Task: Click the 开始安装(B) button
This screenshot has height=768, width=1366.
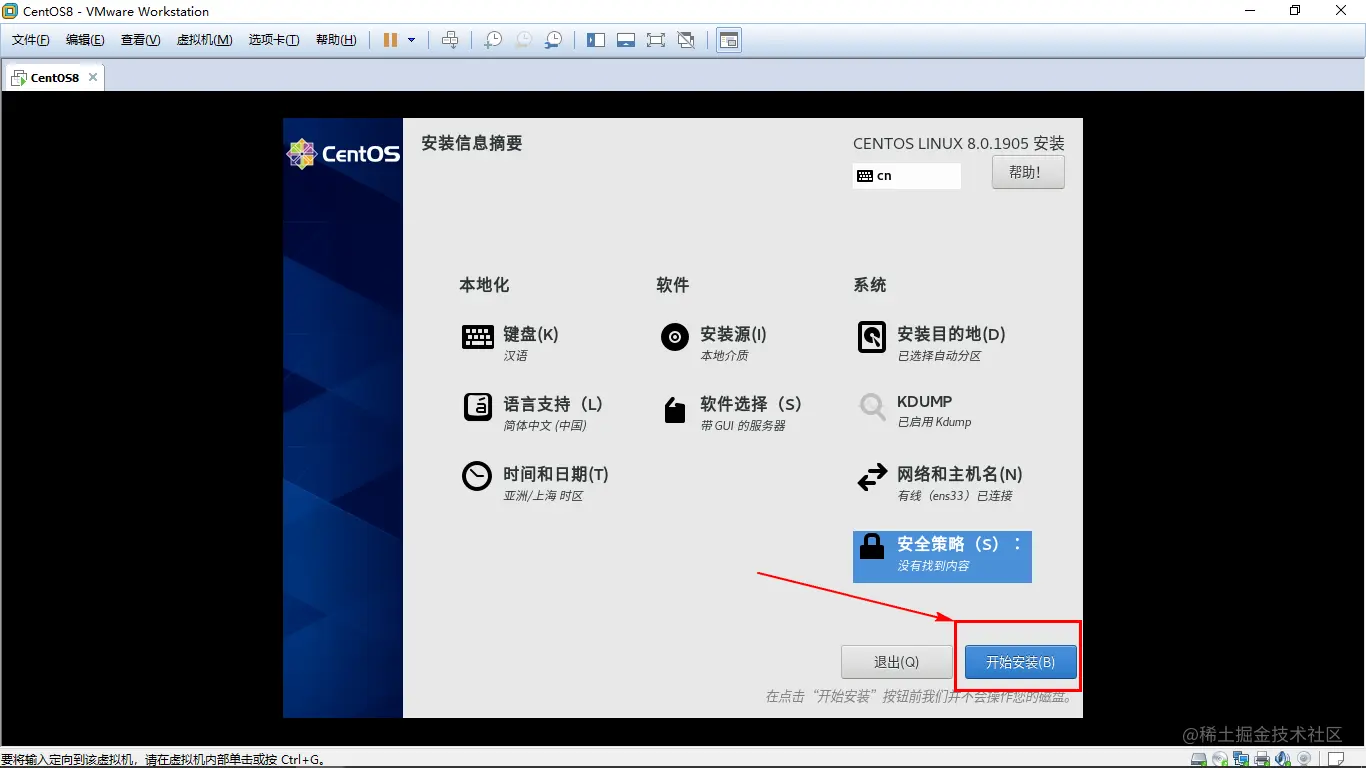Action: tap(1020, 662)
